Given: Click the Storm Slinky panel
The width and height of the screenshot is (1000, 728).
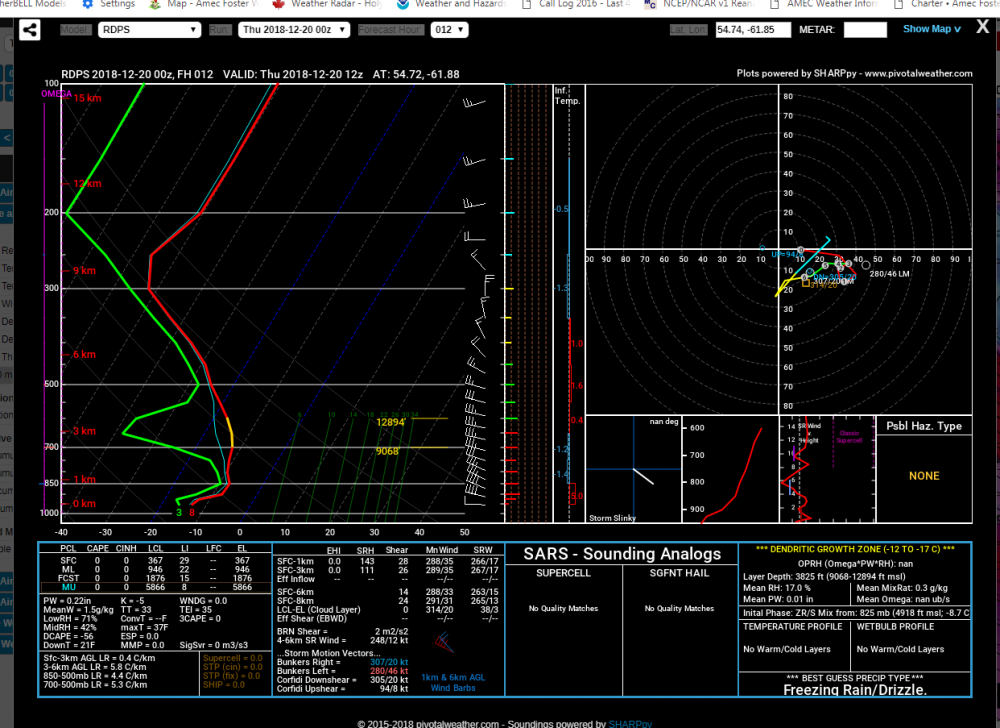Looking at the screenshot, I should point(633,469).
